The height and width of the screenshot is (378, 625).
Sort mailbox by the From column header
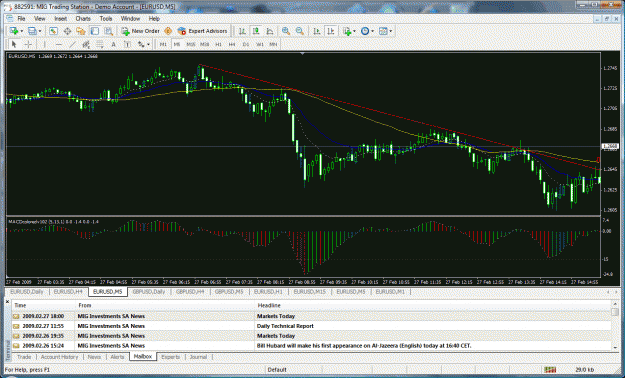pos(165,305)
